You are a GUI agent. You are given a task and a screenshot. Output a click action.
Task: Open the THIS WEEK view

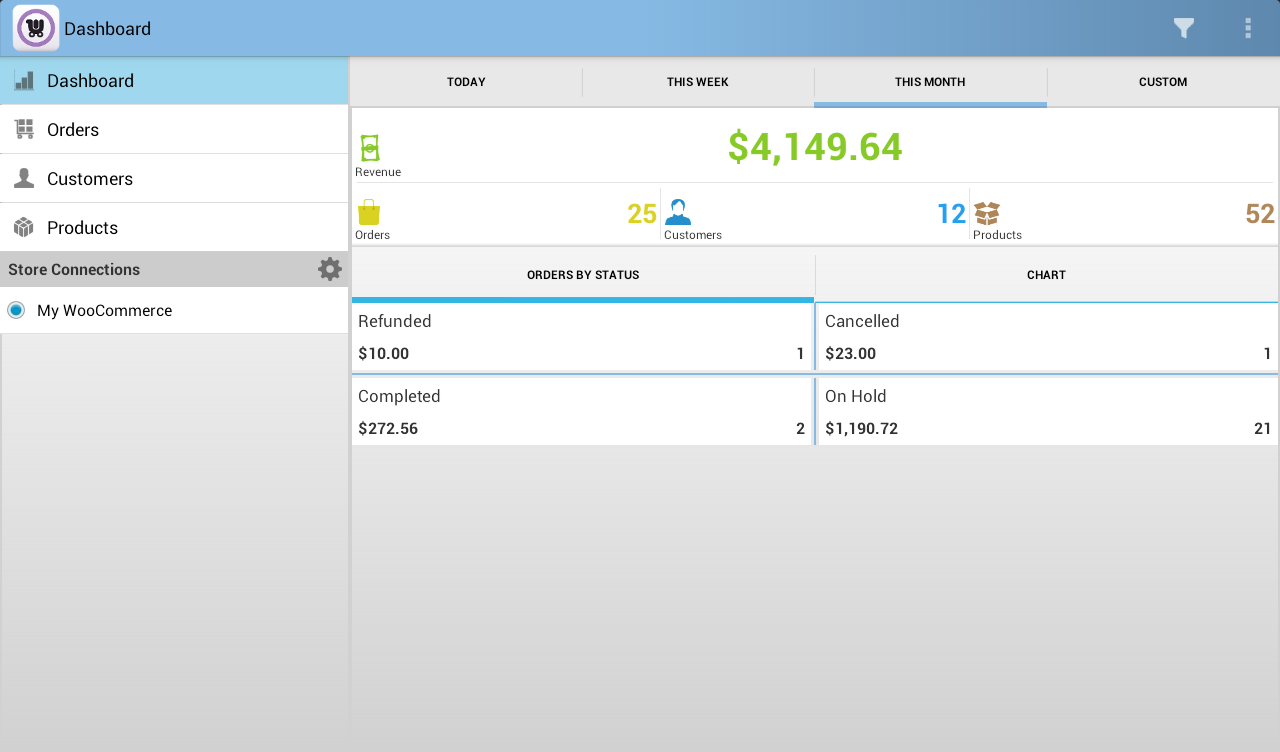tap(698, 81)
